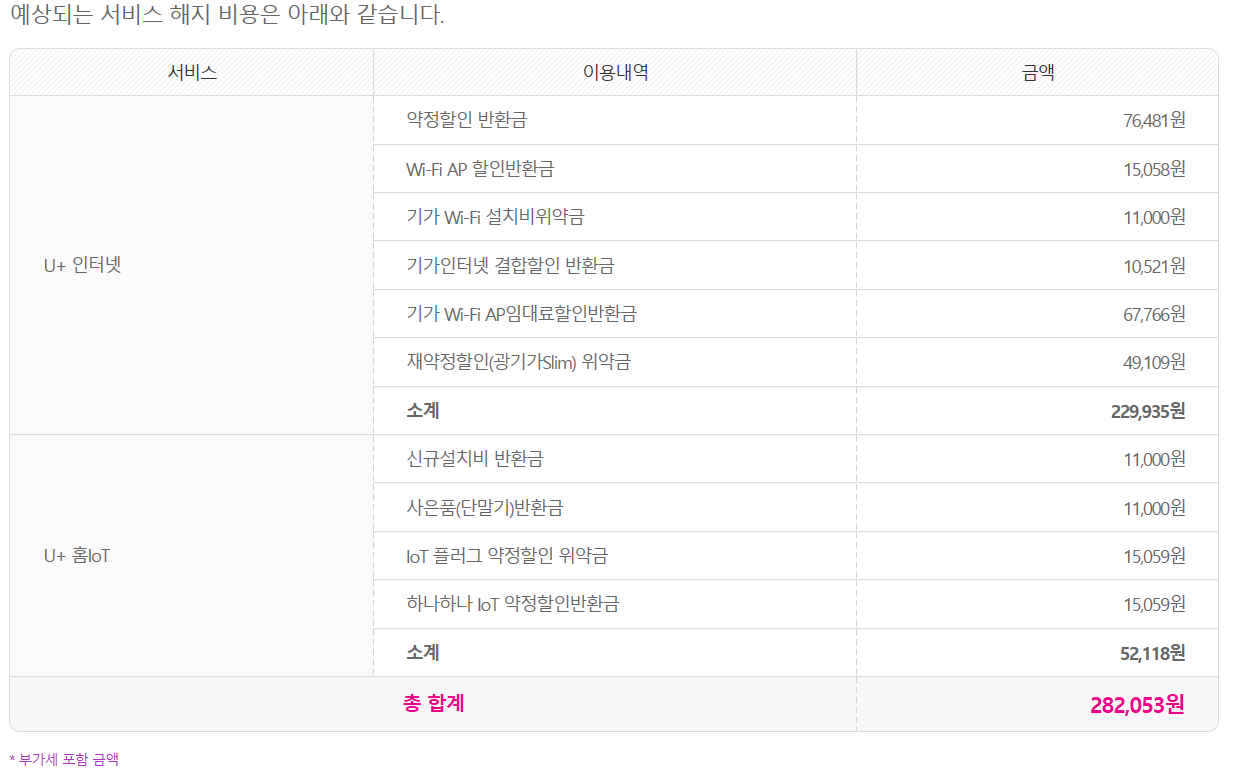Click the 이용내역 column header
Screen dimensions: 1252x775
(615, 72)
